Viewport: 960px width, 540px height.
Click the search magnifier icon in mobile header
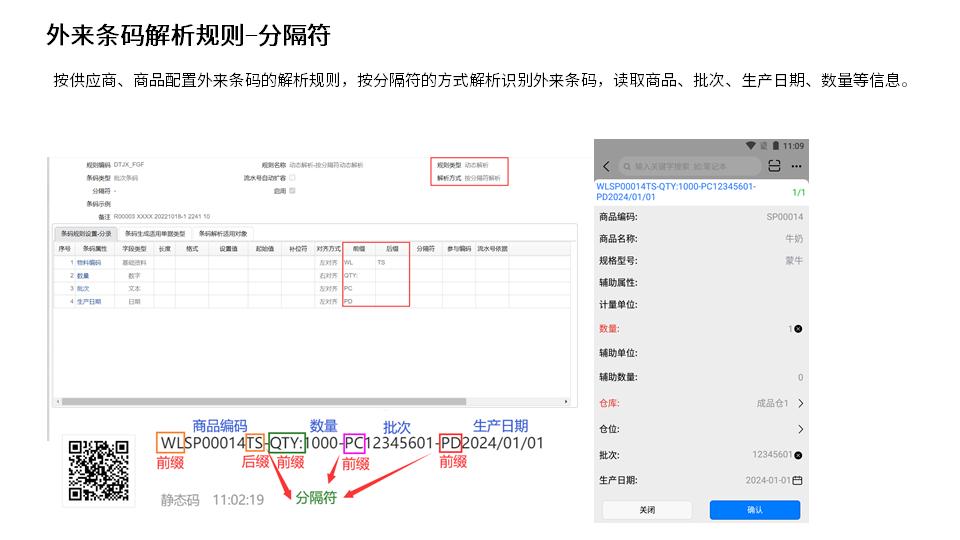click(626, 166)
